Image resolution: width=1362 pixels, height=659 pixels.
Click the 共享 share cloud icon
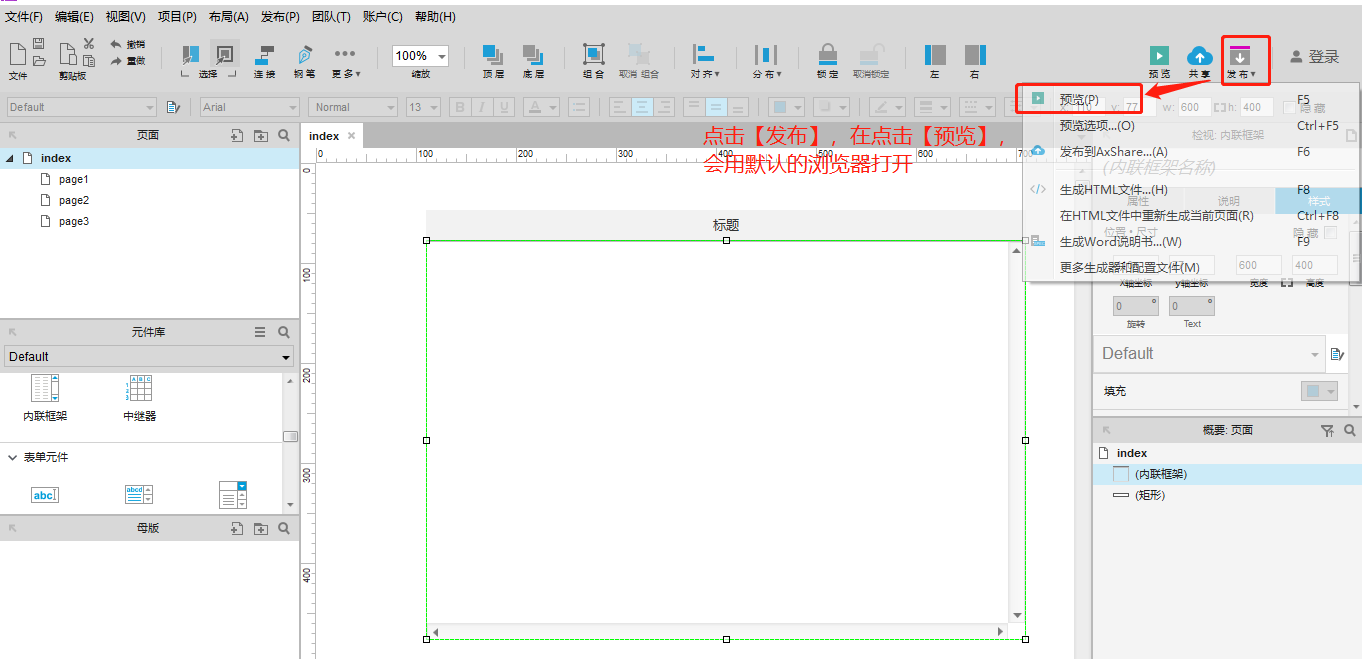[x=1199, y=56]
